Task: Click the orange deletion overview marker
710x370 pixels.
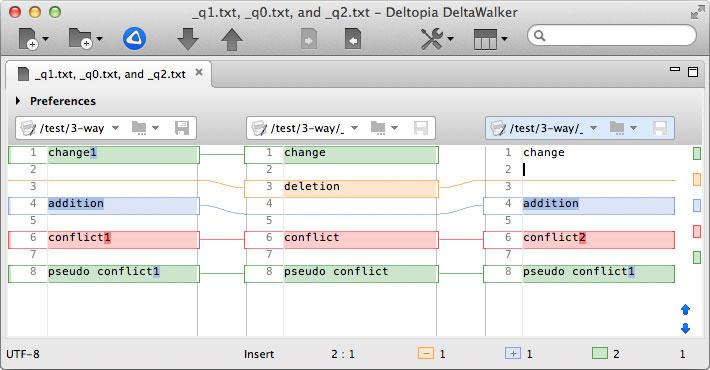Action: [x=697, y=179]
